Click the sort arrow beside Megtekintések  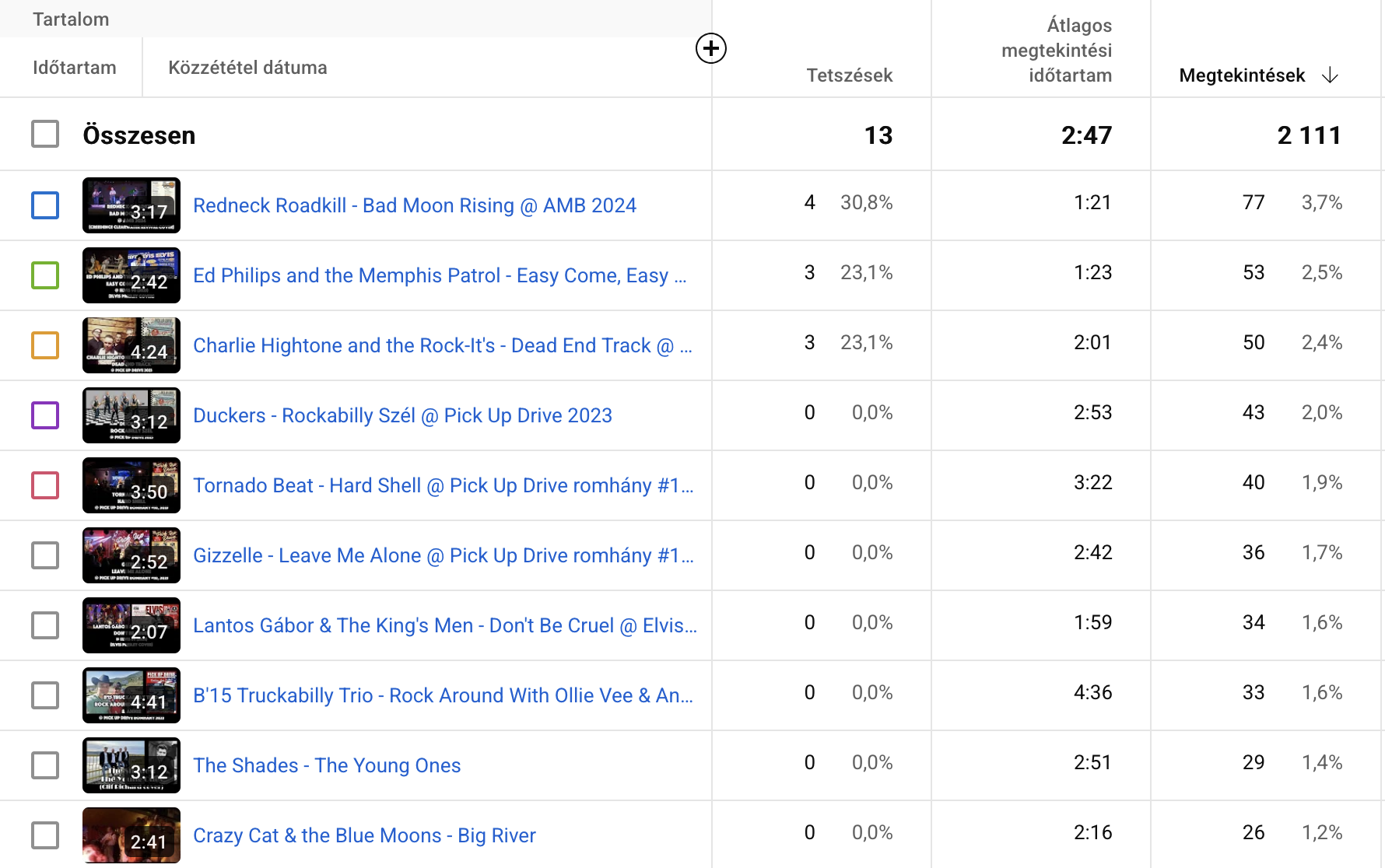(x=1330, y=75)
